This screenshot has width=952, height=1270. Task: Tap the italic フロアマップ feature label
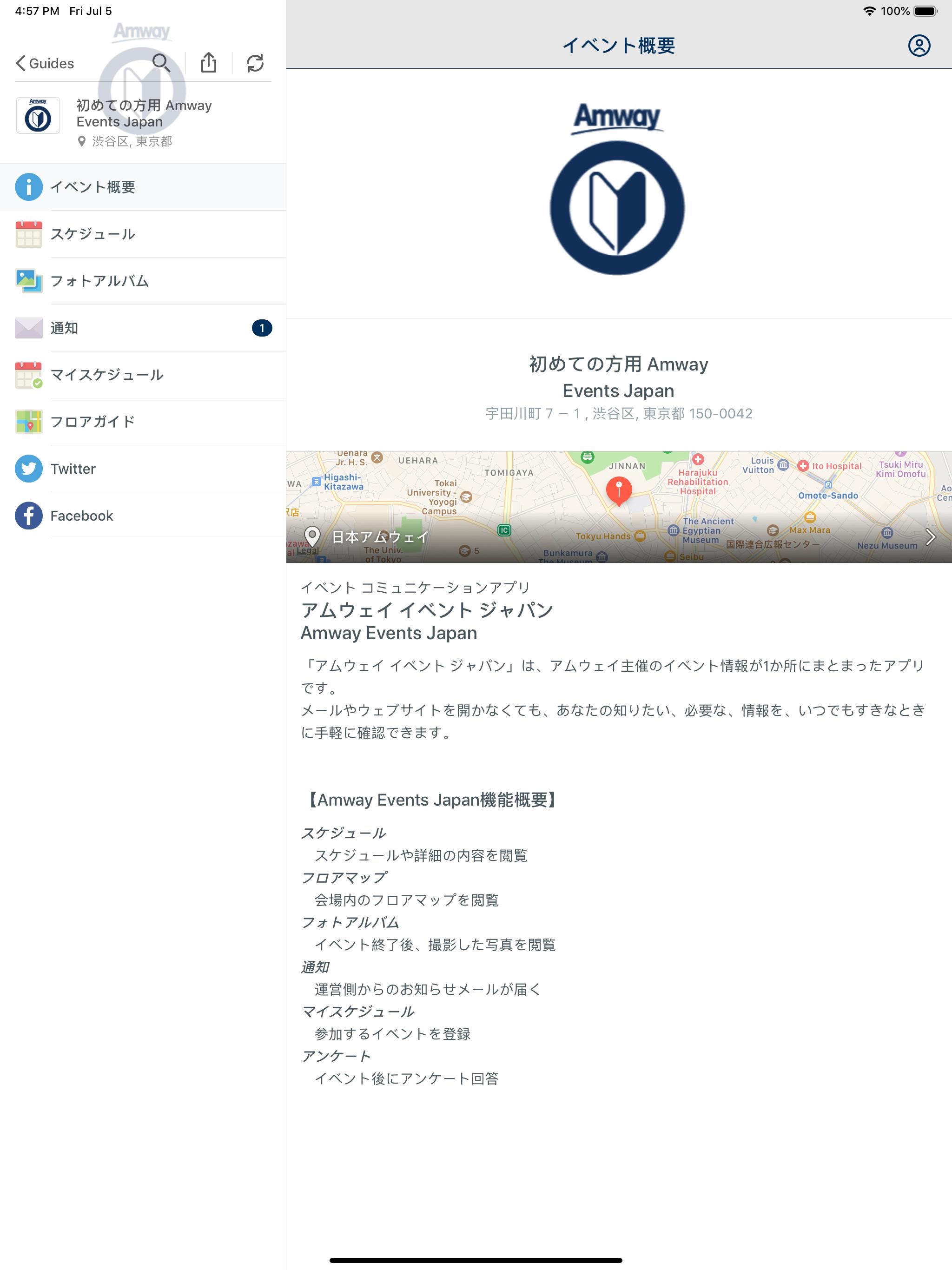(344, 878)
